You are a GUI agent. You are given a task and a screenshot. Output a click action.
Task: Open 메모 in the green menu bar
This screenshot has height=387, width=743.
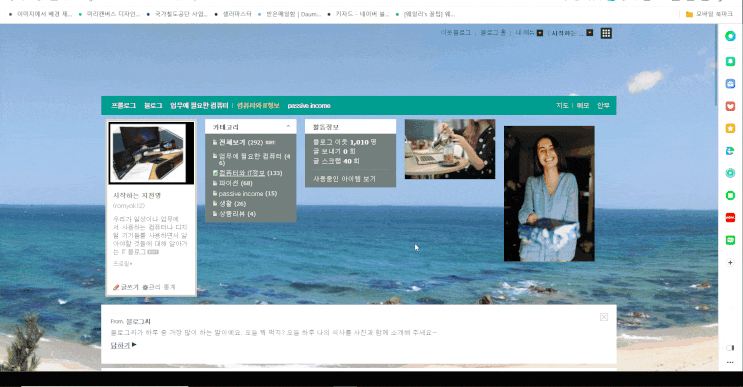583,106
